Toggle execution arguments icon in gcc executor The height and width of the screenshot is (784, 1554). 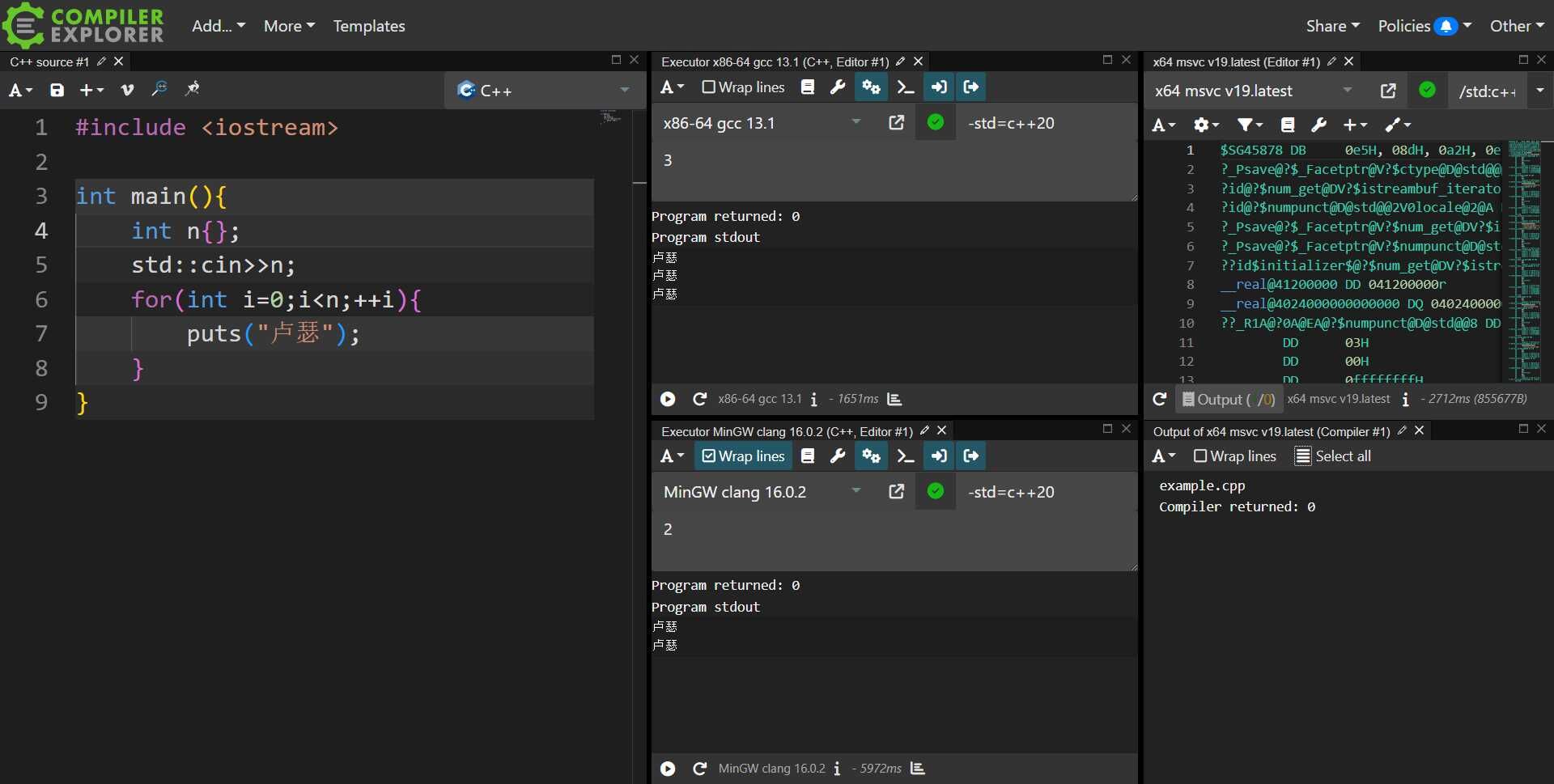click(906, 87)
